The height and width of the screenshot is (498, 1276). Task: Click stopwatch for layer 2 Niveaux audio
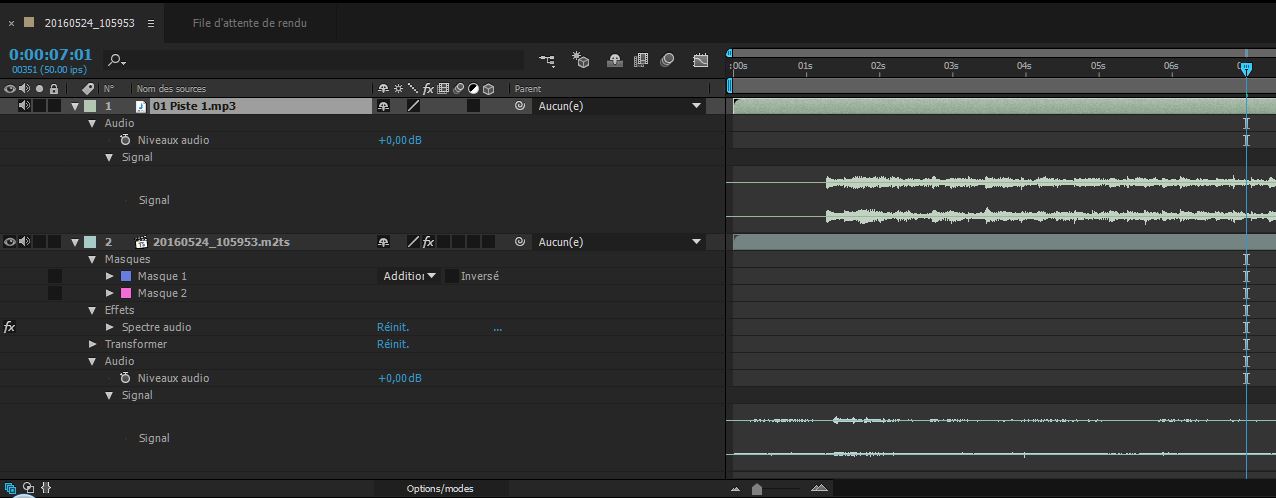(125, 378)
